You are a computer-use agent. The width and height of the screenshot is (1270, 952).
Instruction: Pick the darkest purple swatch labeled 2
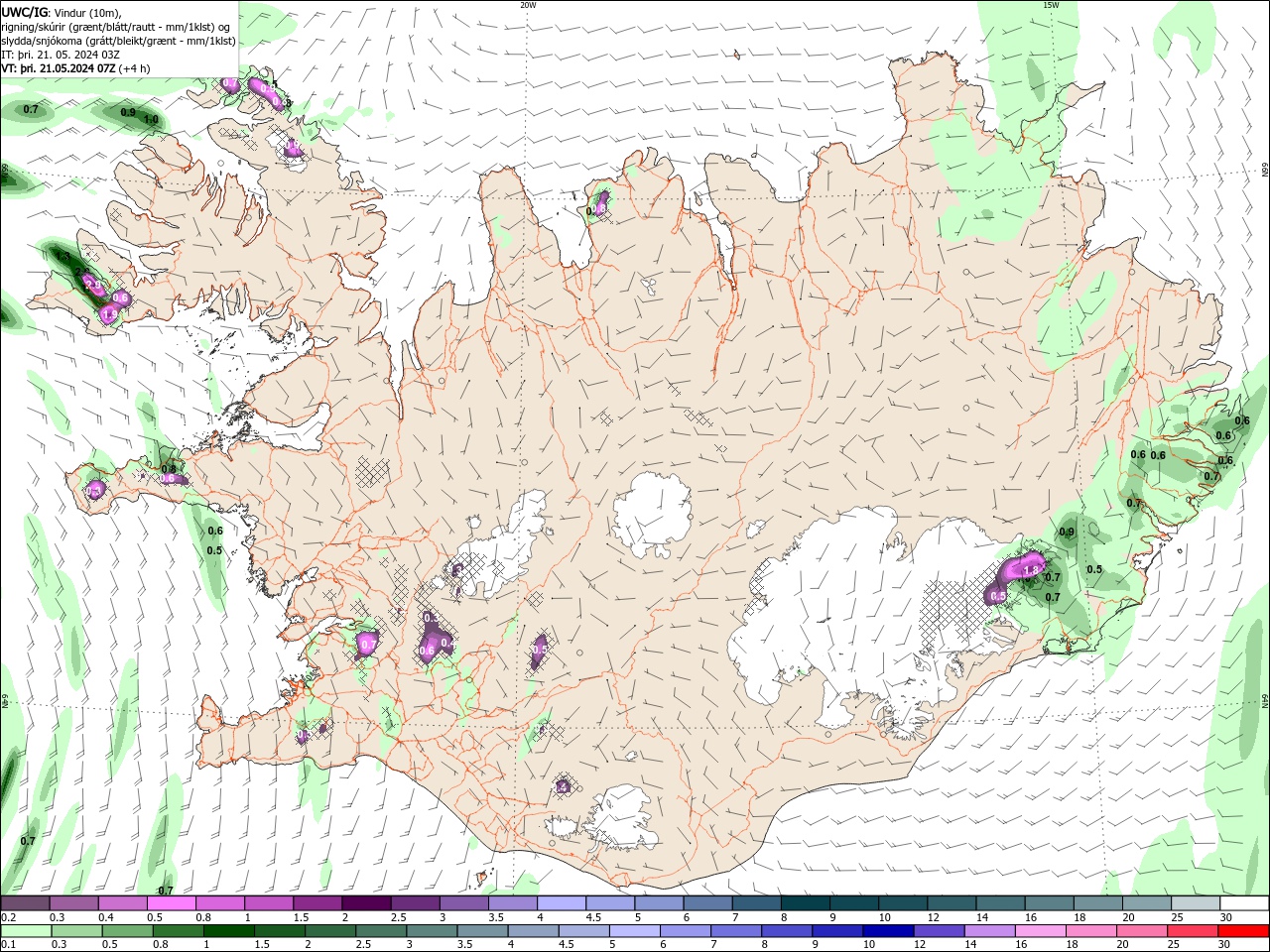tap(366, 903)
